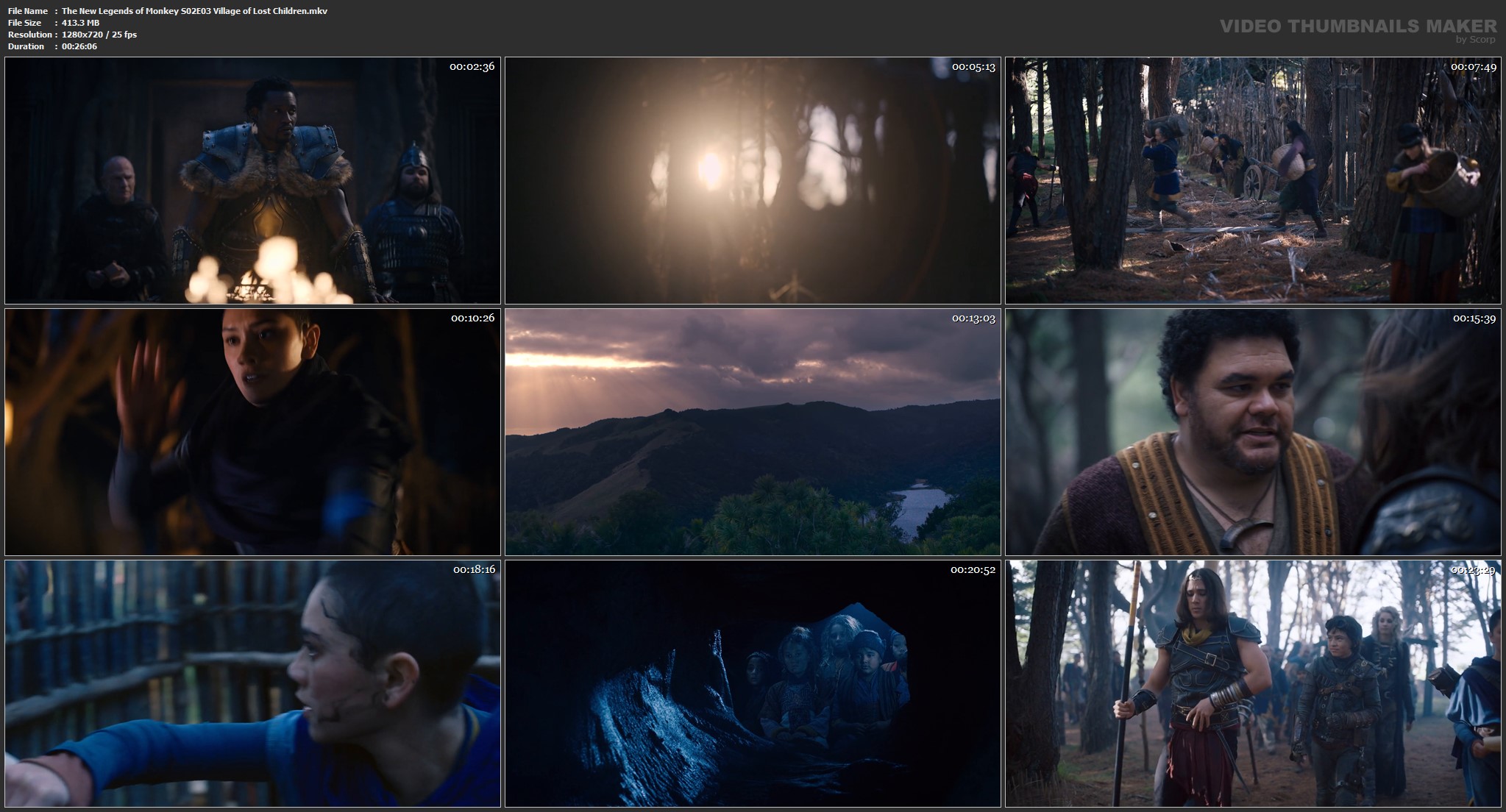Click the Video Thumbnails Maker watermark
The height and width of the screenshot is (812, 1506).
[x=1357, y=26]
